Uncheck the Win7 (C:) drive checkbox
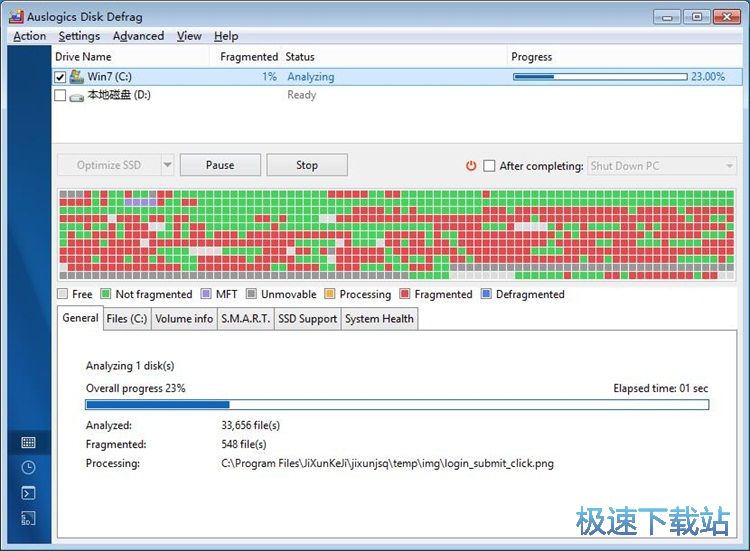The image size is (750, 551). (x=60, y=77)
